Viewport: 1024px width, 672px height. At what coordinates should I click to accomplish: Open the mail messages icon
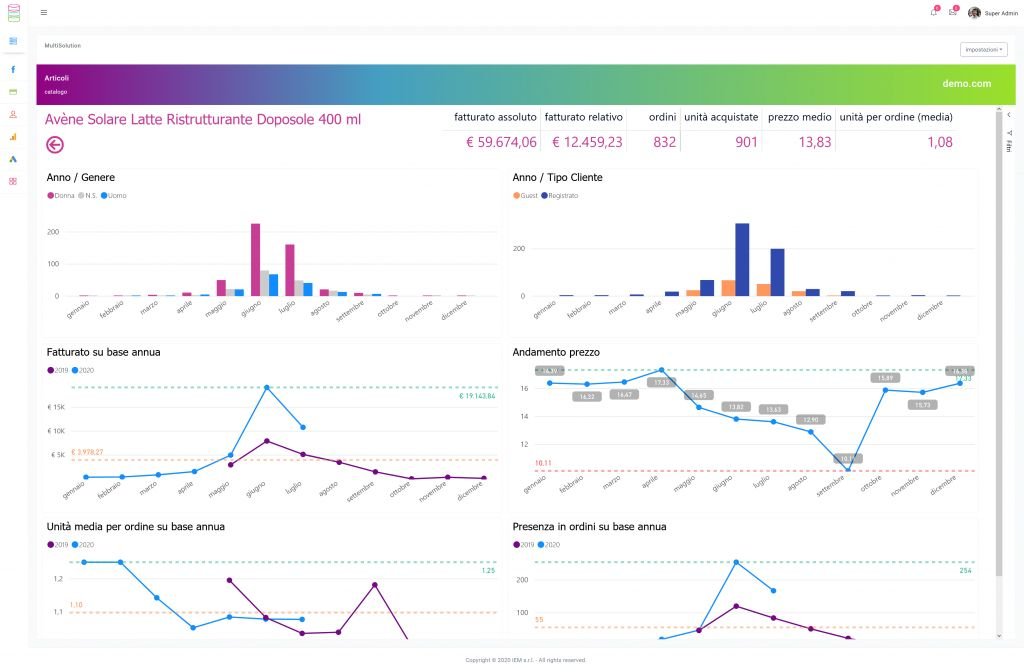click(952, 13)
